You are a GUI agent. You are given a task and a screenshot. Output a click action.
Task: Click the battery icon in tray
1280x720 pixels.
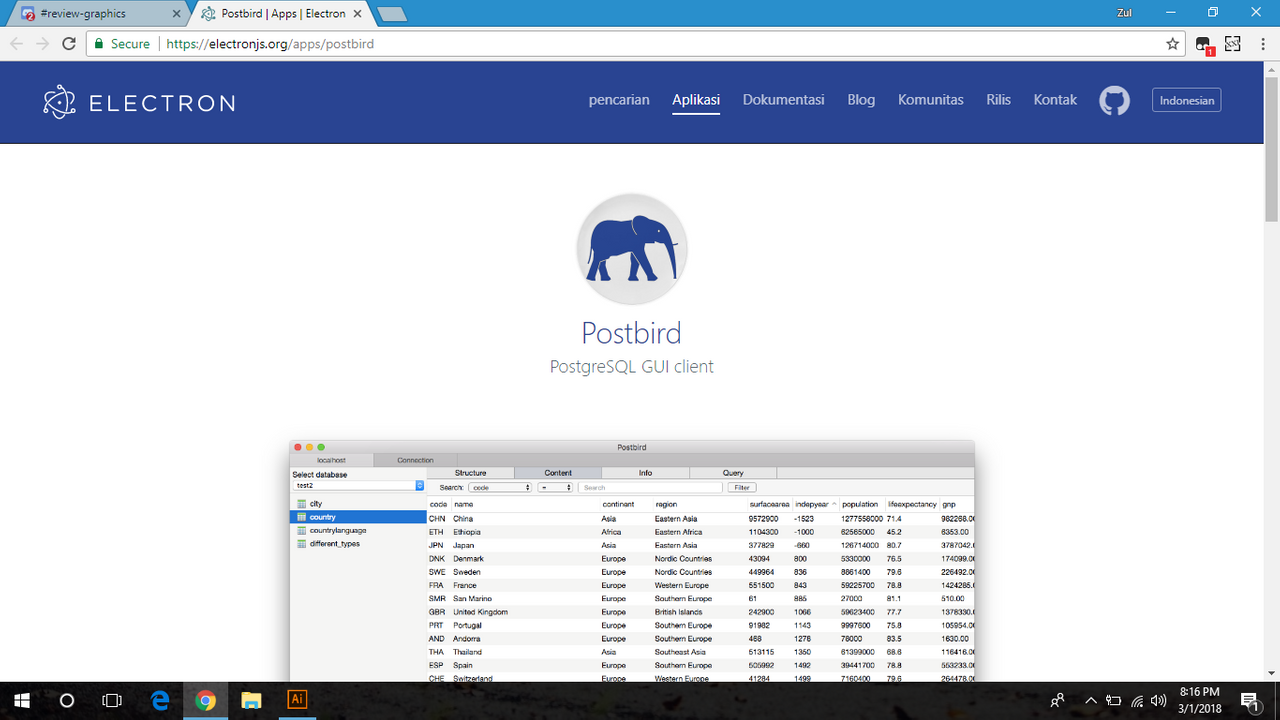coord(1114,700)
